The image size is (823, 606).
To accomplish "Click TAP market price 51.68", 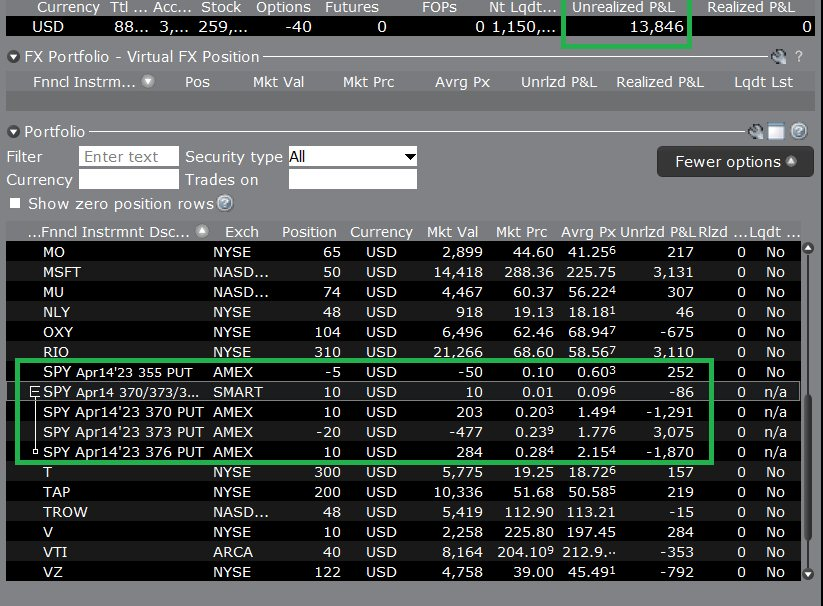I will coord(533,492).
